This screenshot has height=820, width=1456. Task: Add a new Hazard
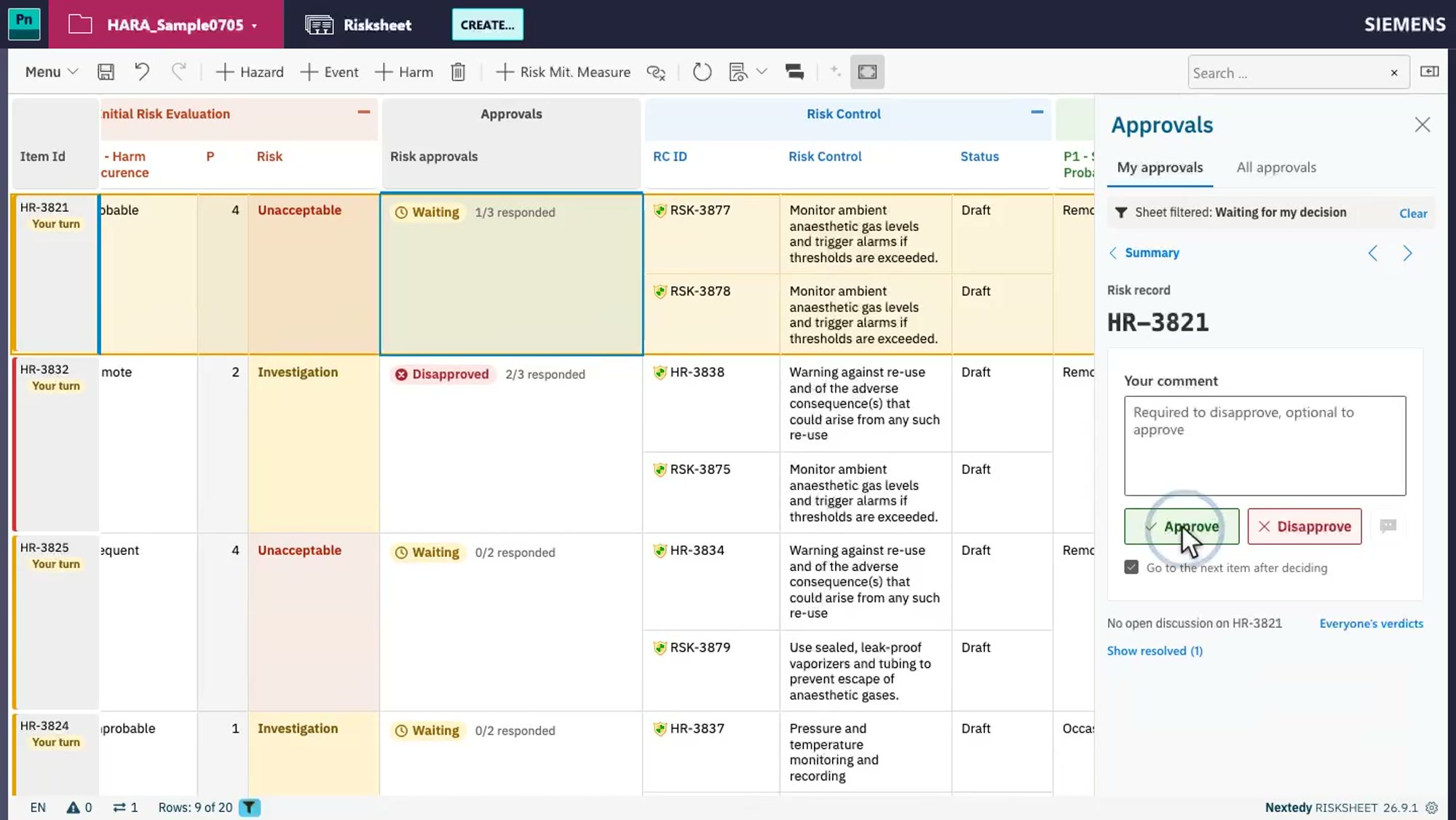click(x=250, y=72)
